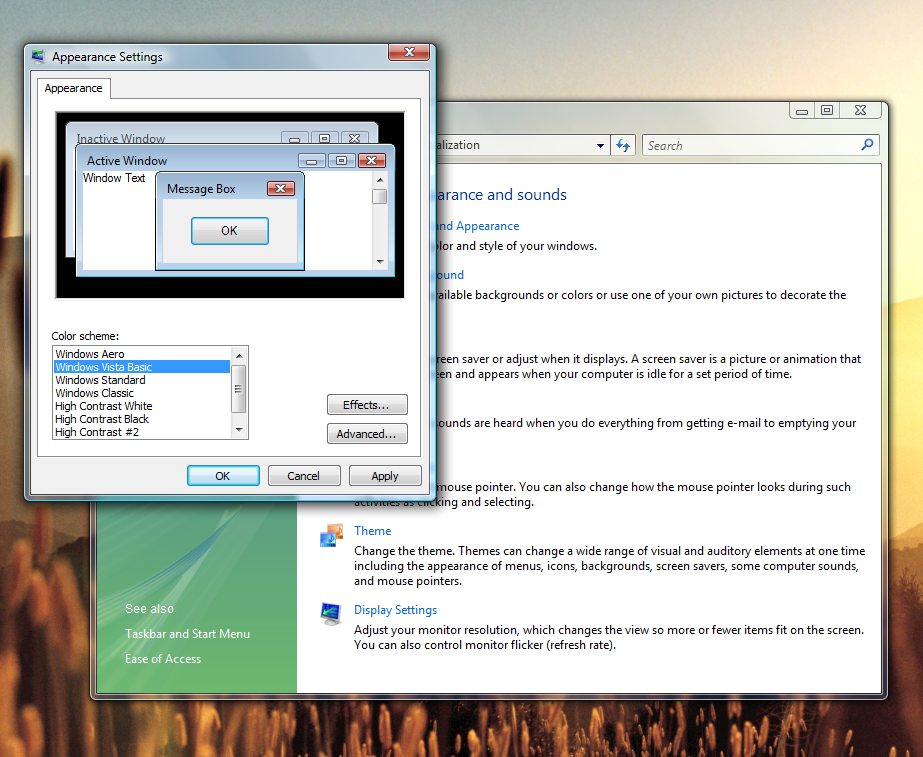The width and height of the screenshot is (923, 757).
Task: Select the Windows Aero color scheme
Action: tap(142, 354)
